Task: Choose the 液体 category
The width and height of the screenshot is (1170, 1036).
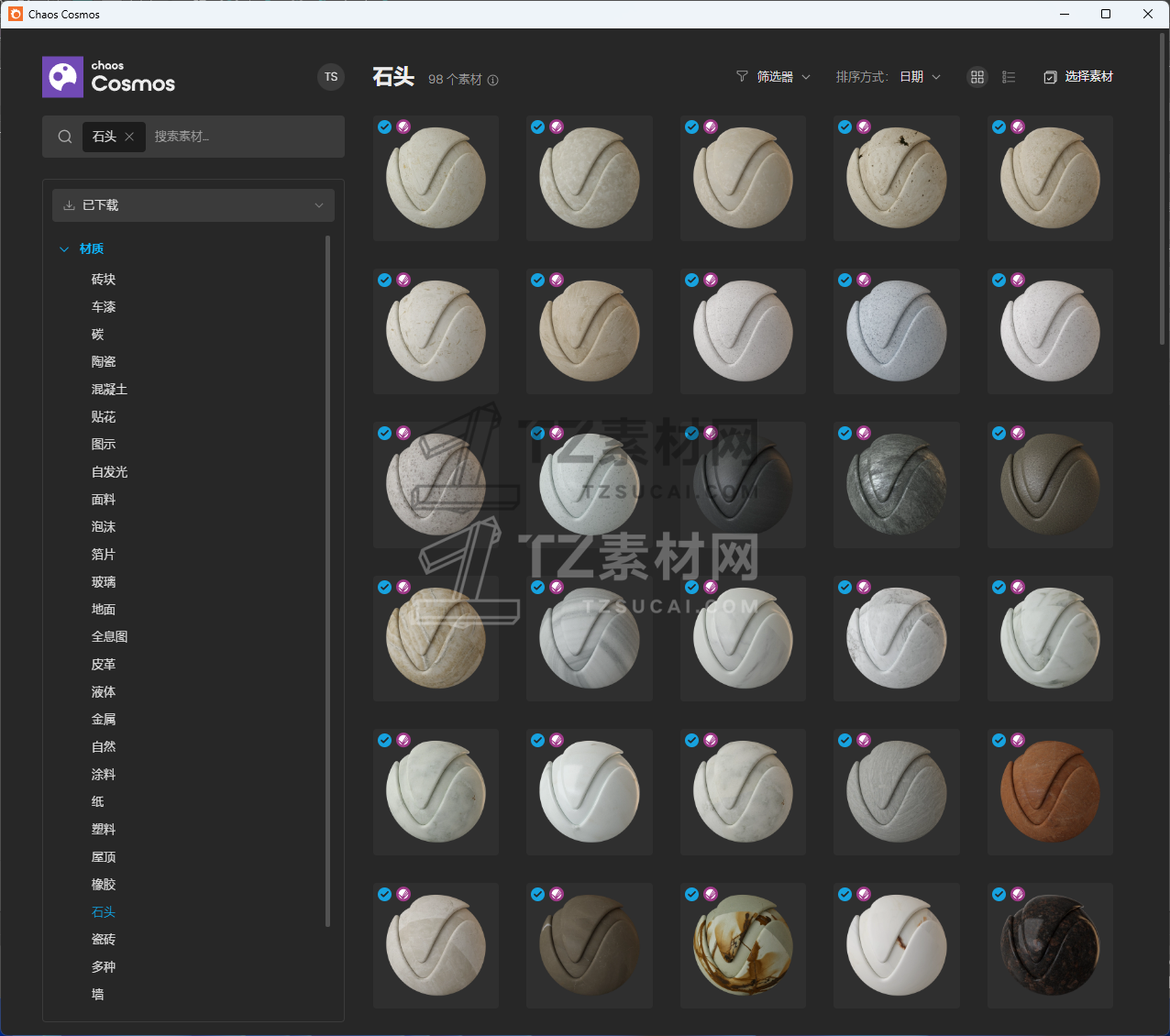Action: pyautogui.click(x=104, y=692)
